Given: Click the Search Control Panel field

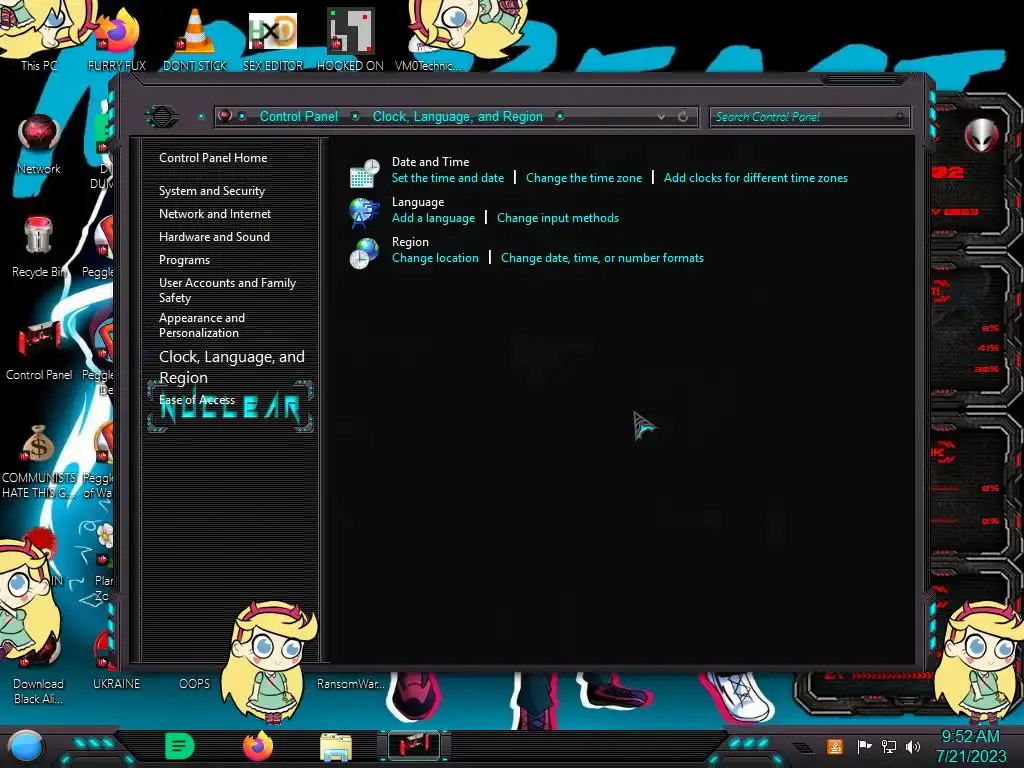Looking at the screenshot, I should point(808,117).
